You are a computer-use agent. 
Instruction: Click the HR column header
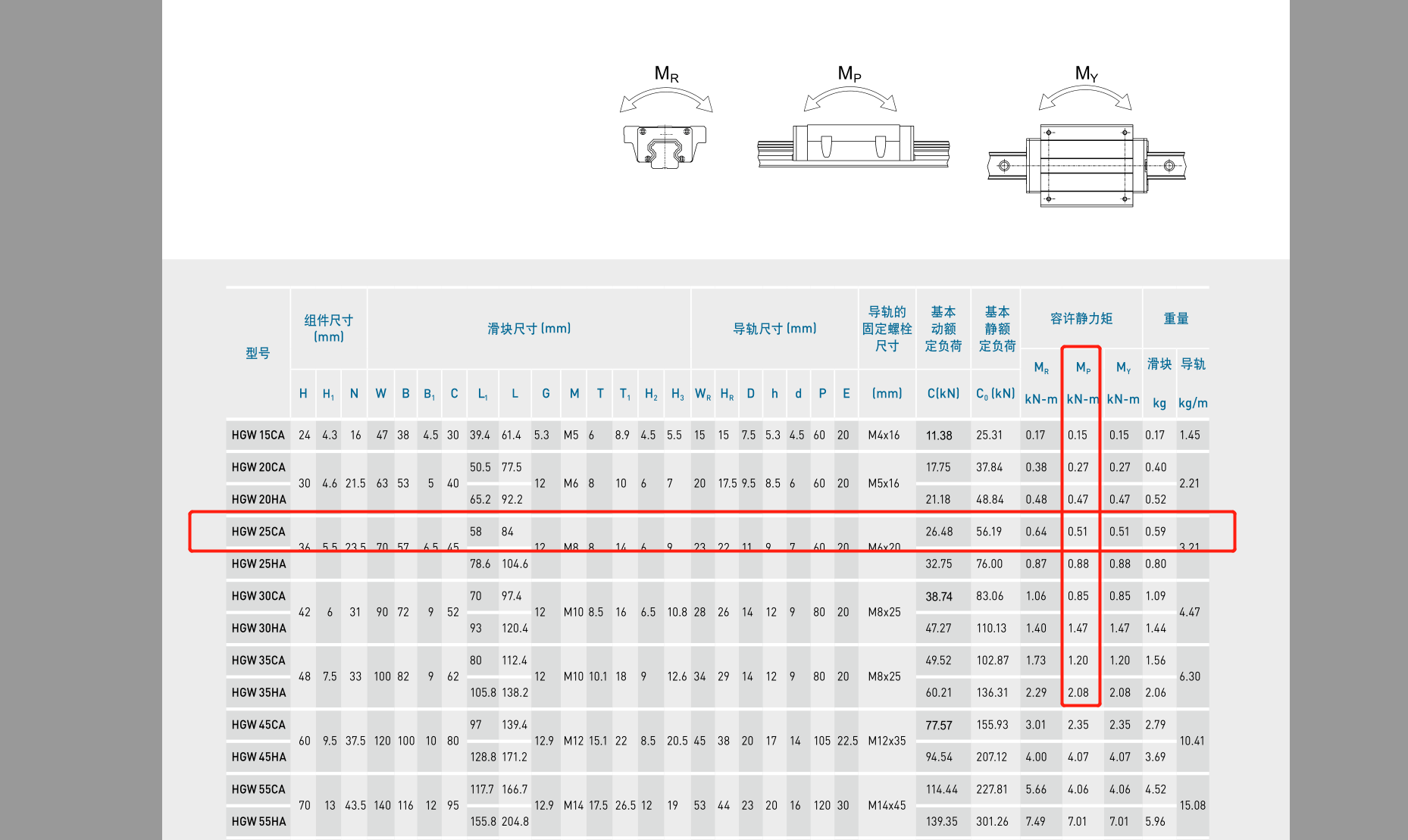pyautogui.click(x=727, y=394)
